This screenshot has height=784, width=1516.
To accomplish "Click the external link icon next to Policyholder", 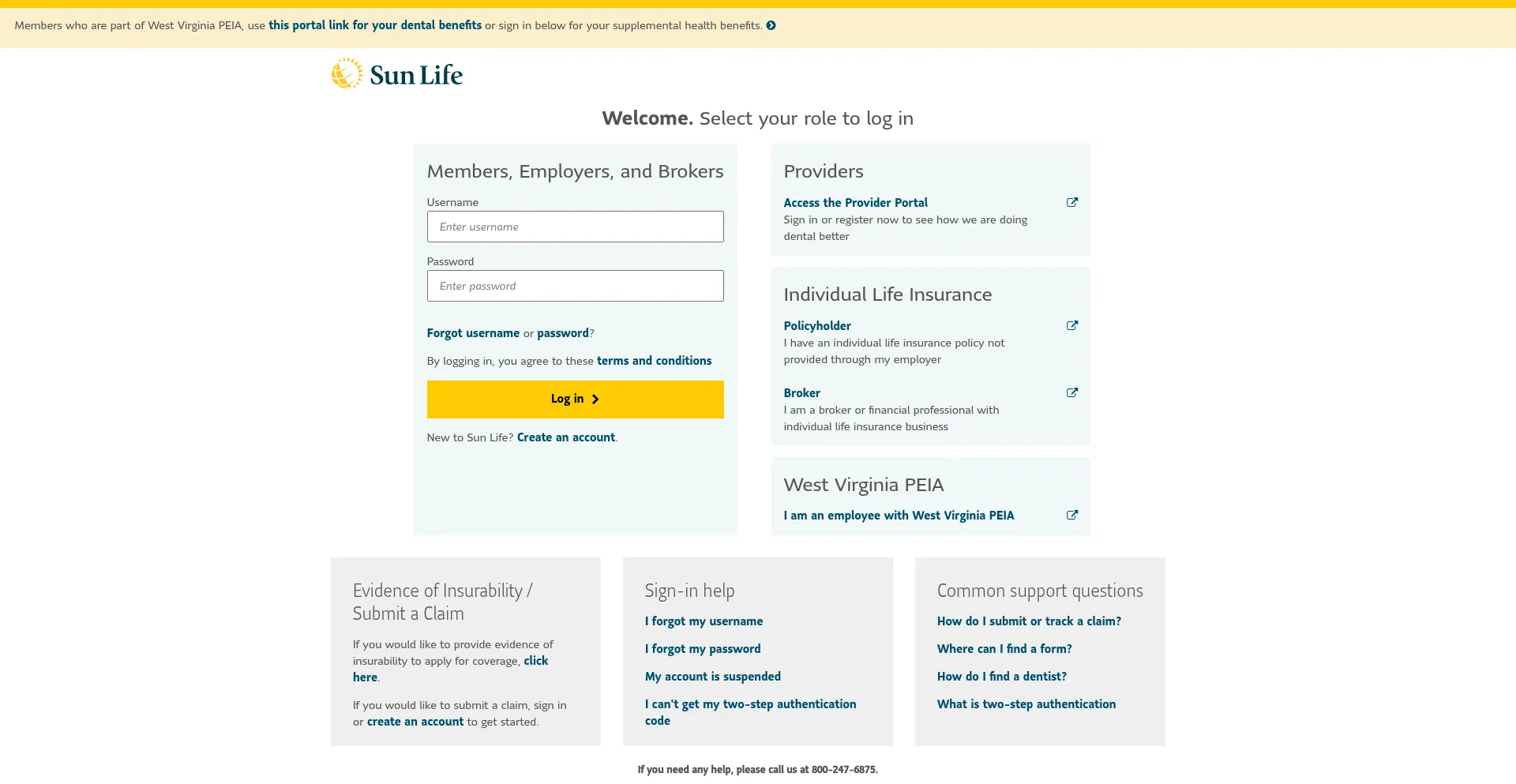I will click(x=1071, y=325).
